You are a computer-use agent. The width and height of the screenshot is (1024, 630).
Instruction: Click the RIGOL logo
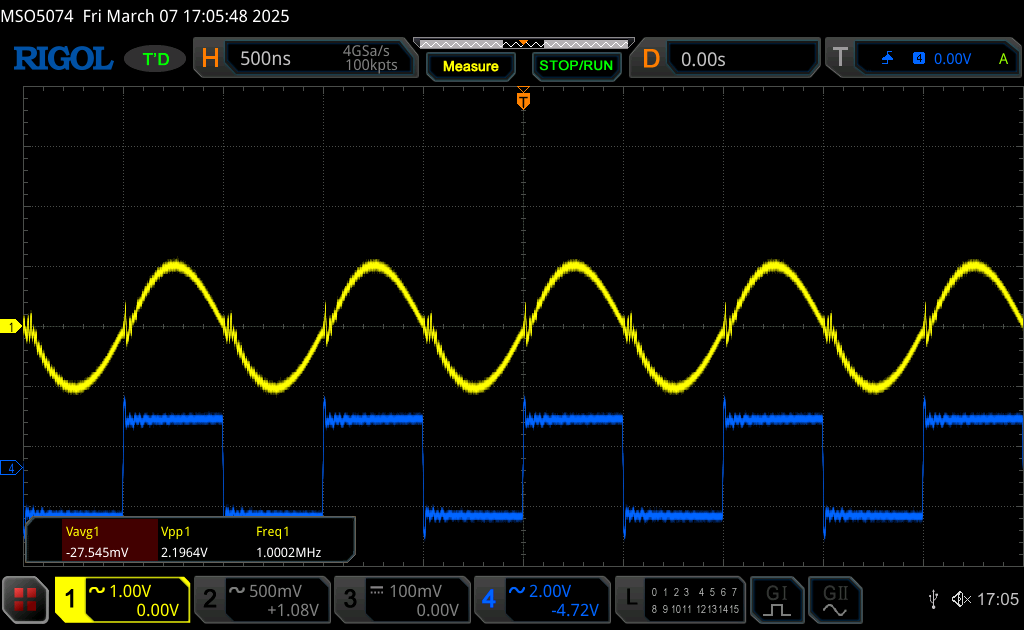click(62, 59)
